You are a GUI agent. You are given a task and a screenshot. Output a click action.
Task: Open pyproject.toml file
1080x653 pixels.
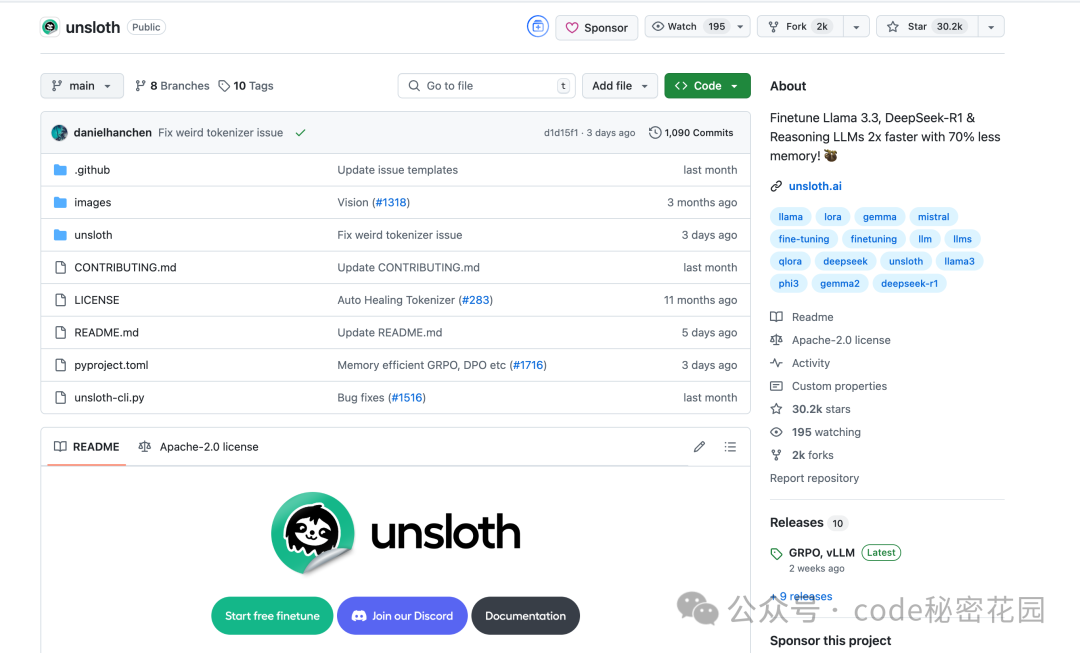(x=111, y=365)
